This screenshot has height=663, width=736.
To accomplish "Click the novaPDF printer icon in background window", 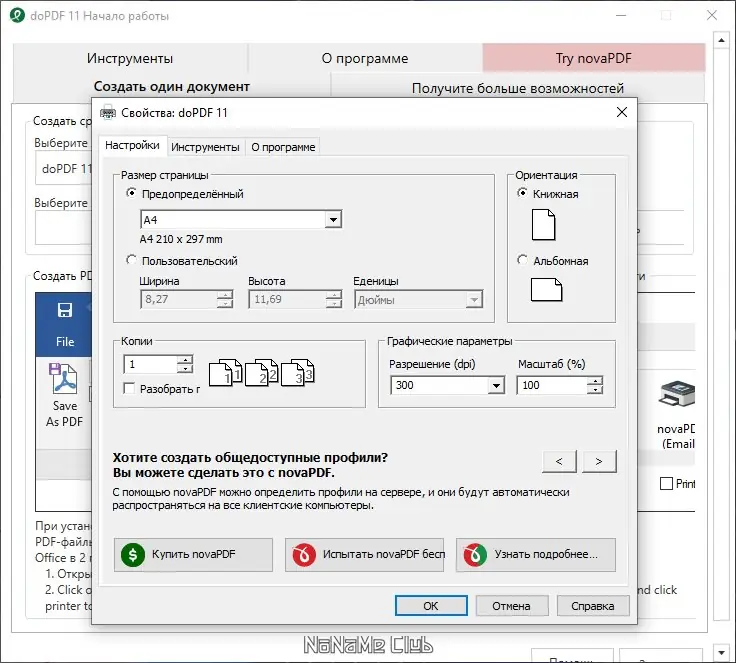I will [676, 394].
